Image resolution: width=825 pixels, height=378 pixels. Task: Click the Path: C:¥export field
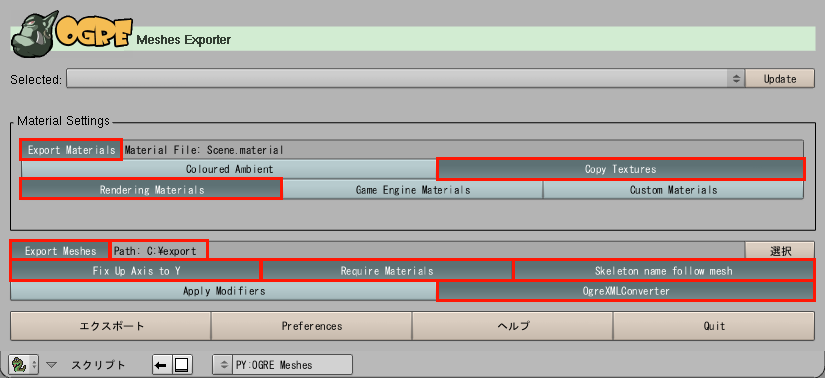[159, 251]
